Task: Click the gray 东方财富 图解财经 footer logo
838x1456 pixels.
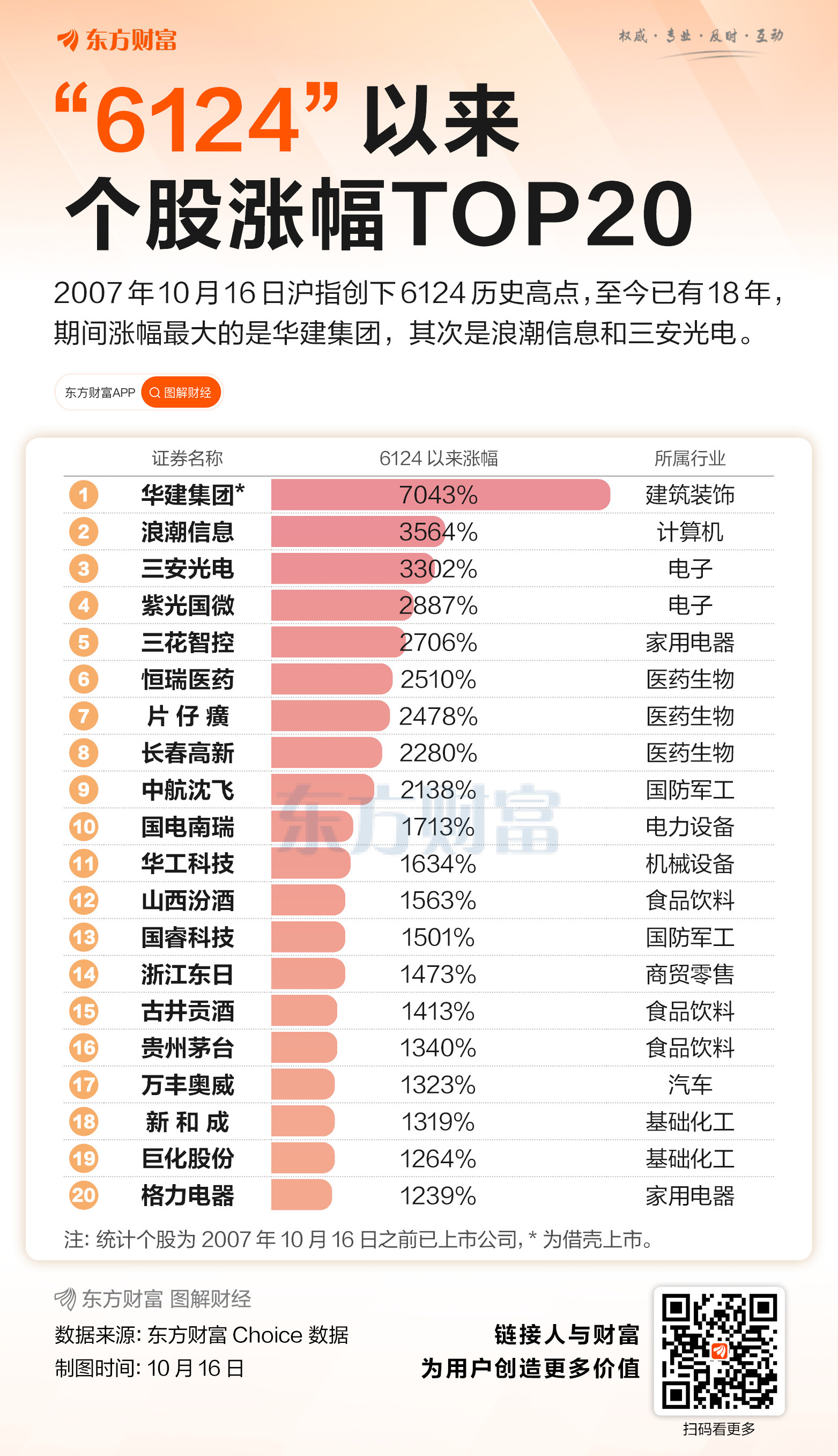Action: point(153,1299)
